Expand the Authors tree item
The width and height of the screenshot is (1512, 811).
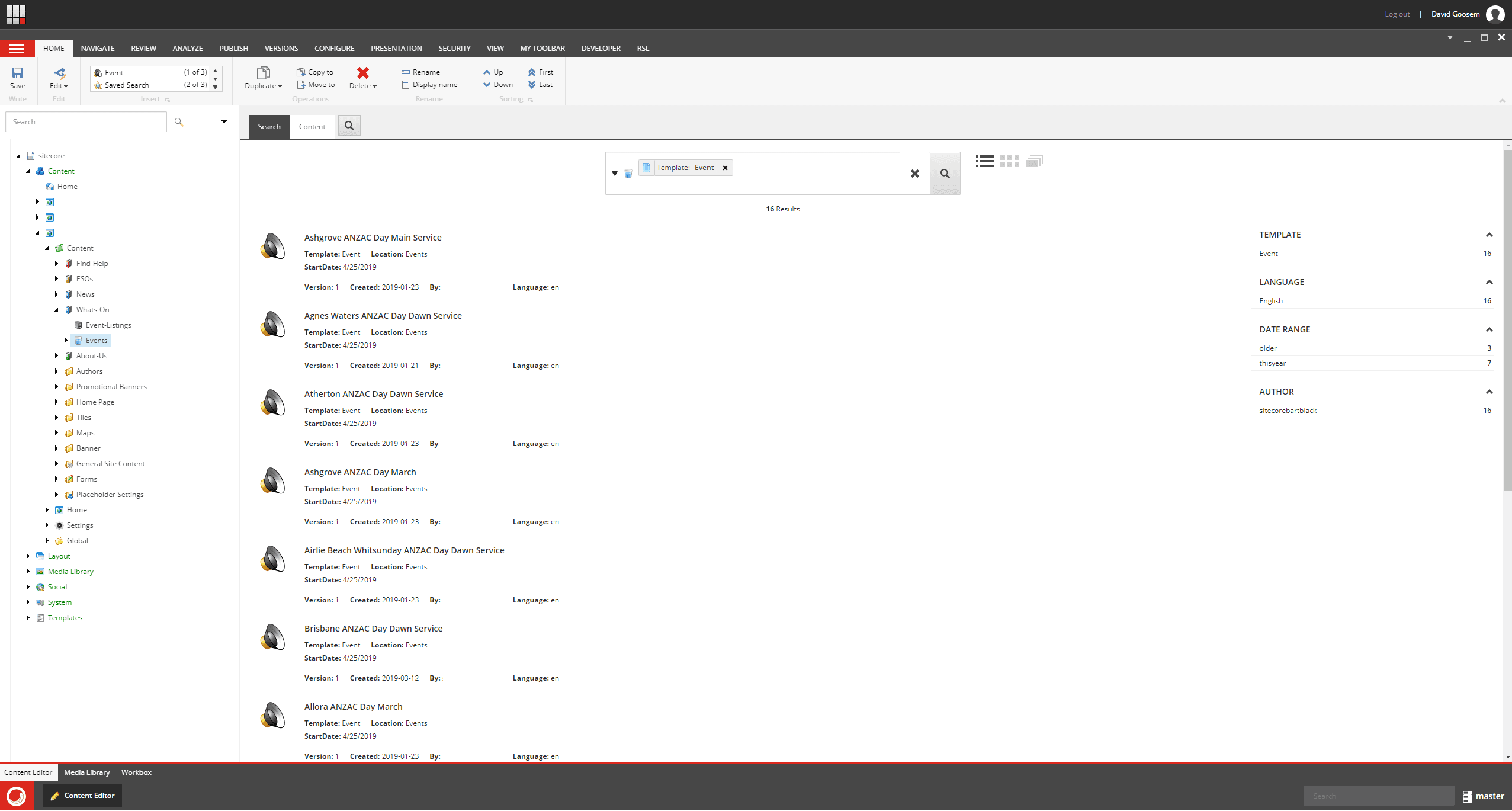pos(56,371)
